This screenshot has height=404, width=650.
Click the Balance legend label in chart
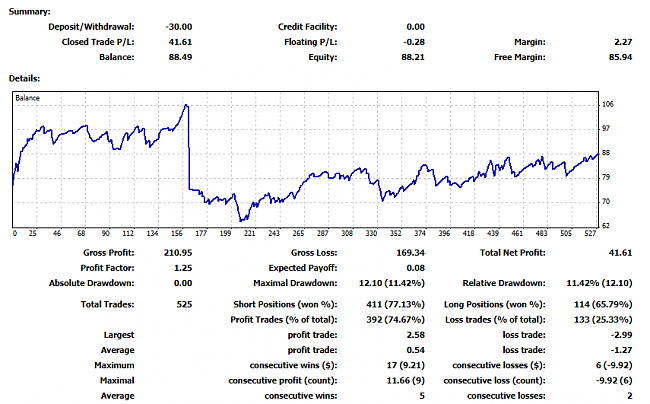tap(28, 98)
